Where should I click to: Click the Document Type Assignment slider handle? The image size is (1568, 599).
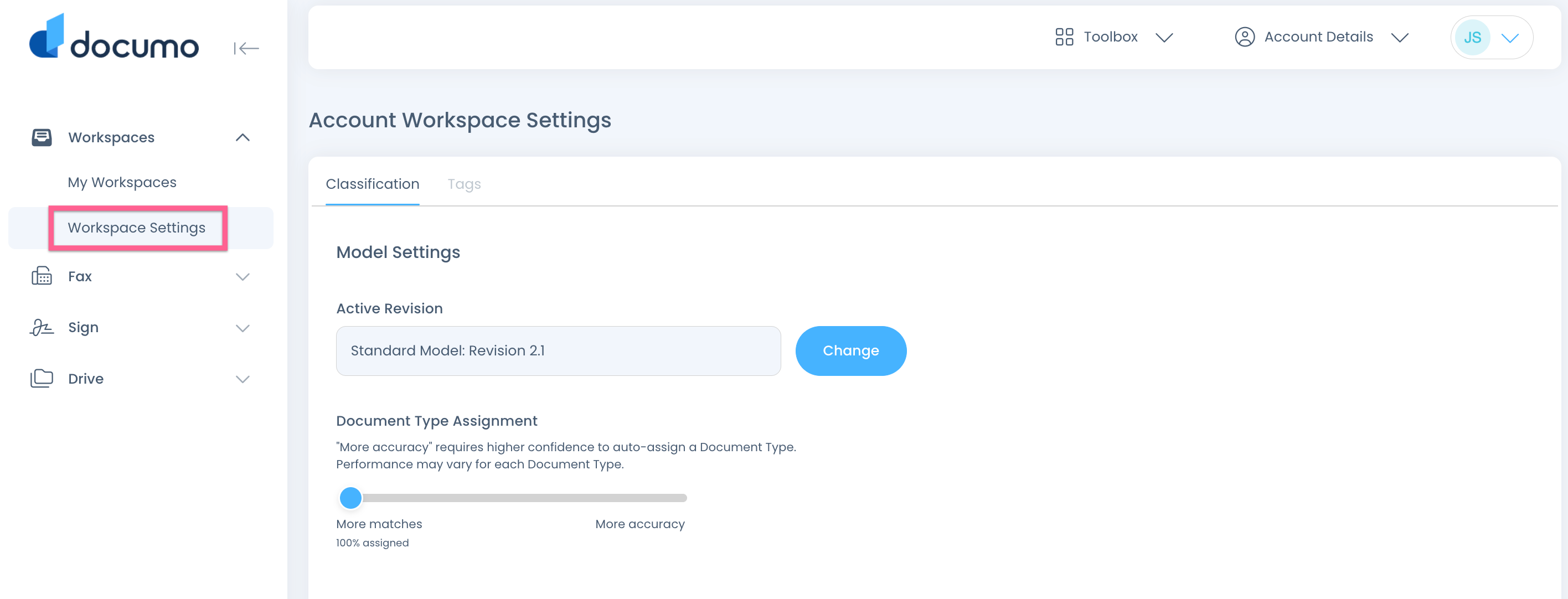click(x=350, y=498)
